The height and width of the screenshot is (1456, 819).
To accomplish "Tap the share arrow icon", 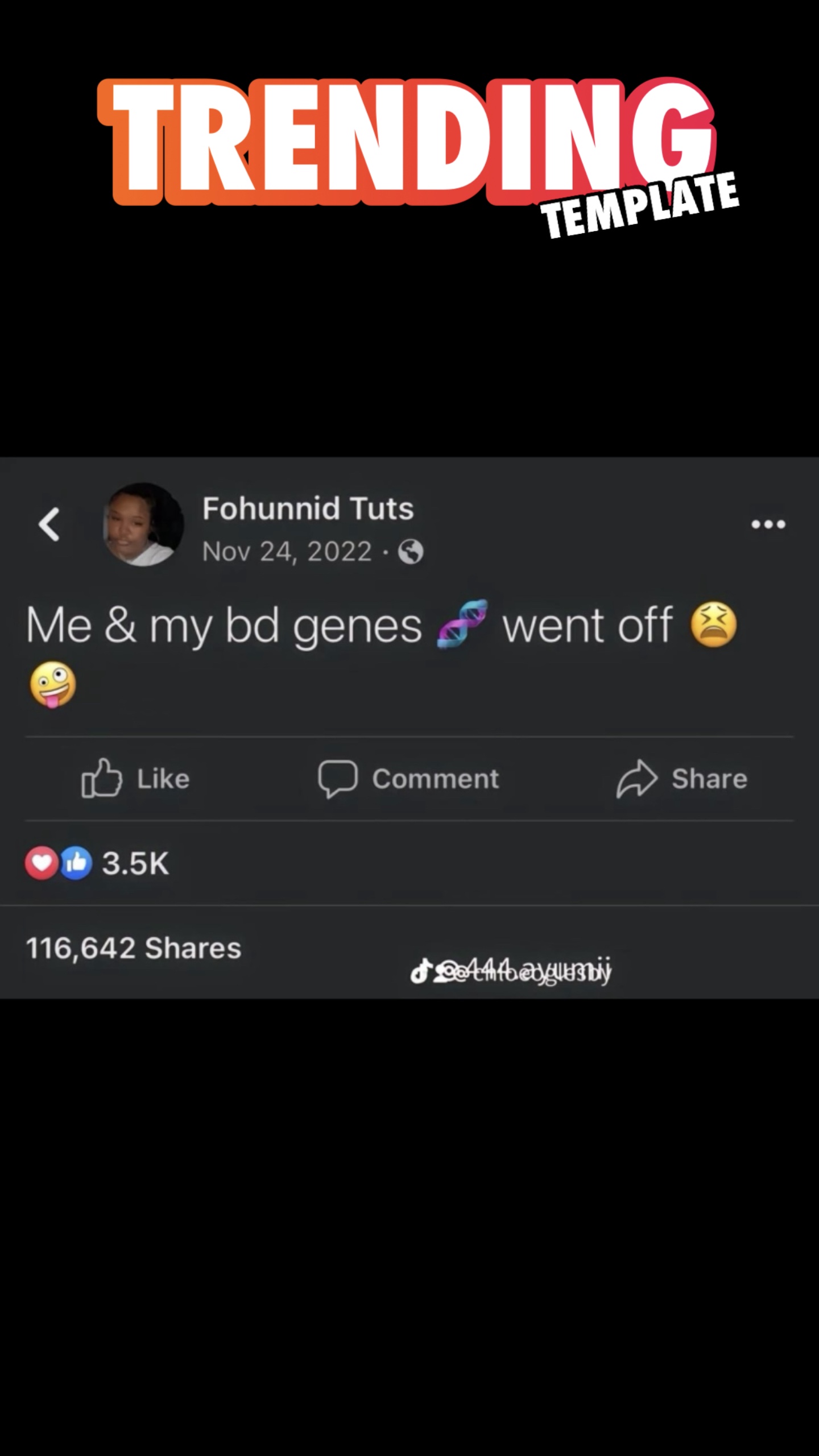I will [637, 778].
